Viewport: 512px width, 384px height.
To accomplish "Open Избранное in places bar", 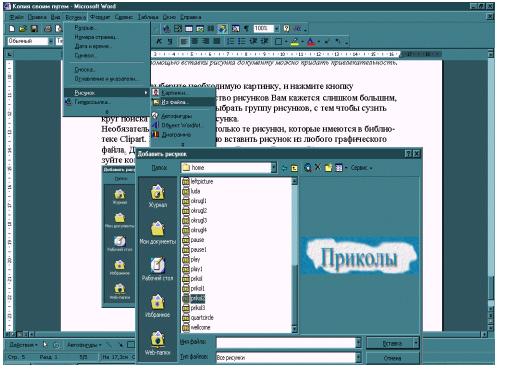I will [x=157, y=306].
